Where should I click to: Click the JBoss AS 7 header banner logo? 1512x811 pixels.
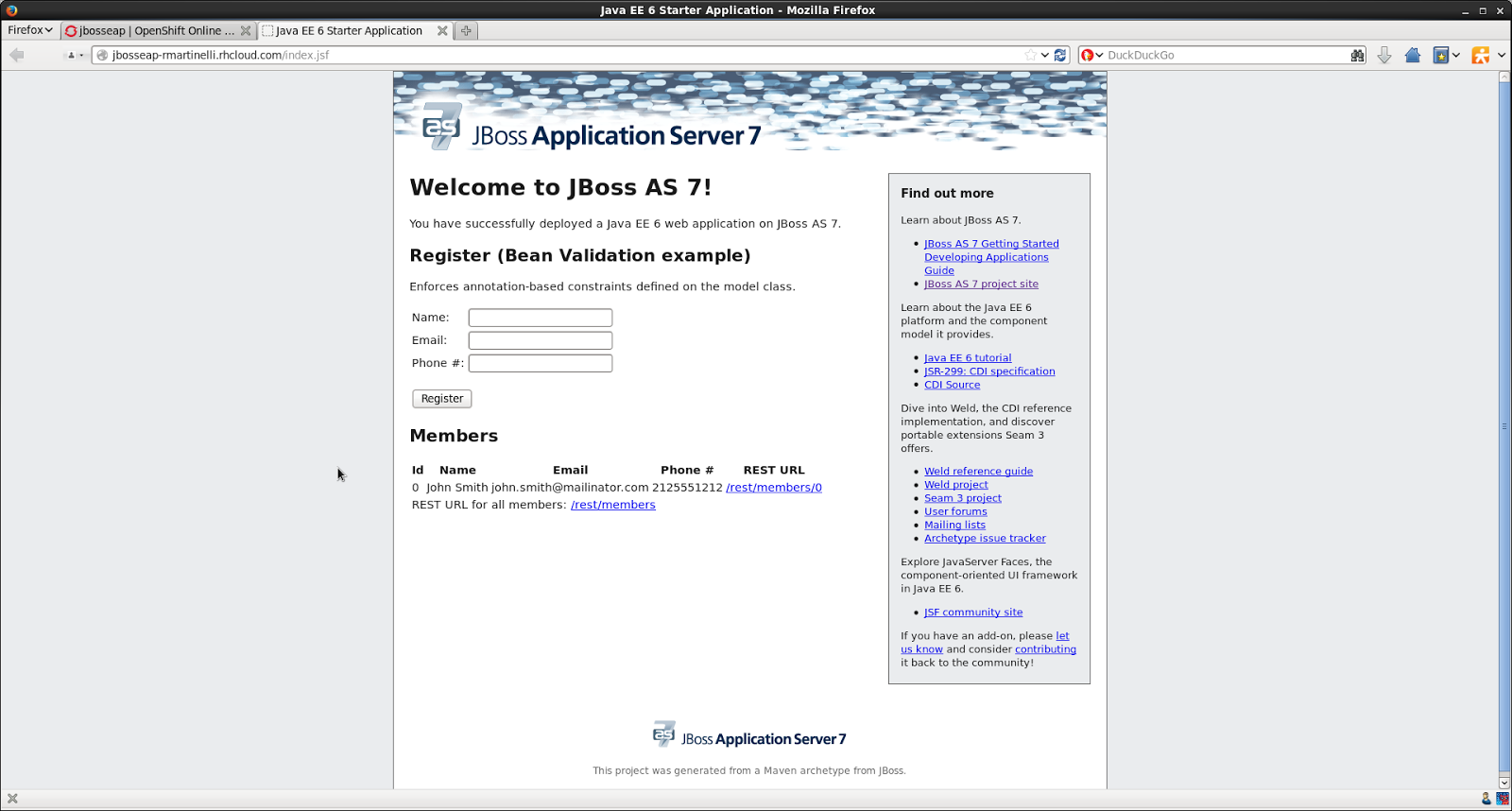[592, 129]
